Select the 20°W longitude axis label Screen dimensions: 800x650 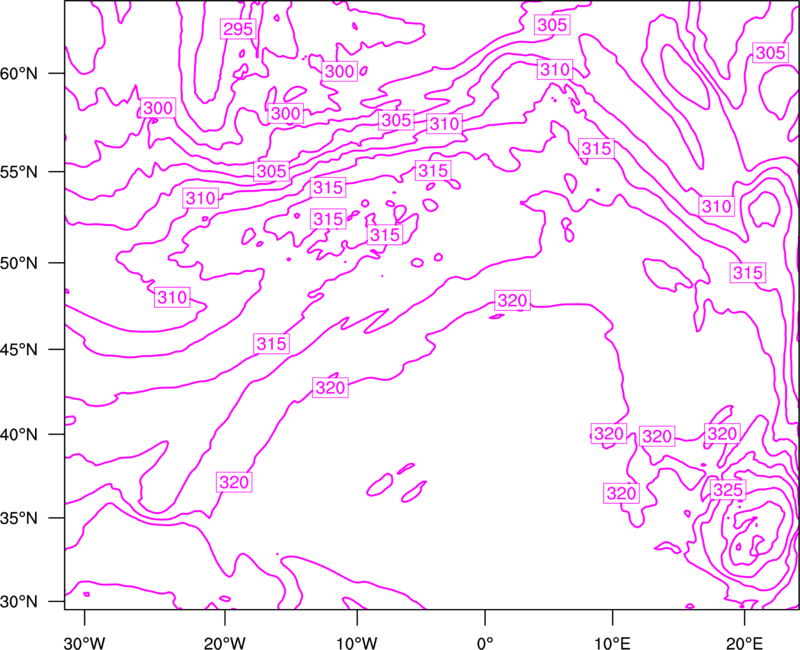[224, 643]
